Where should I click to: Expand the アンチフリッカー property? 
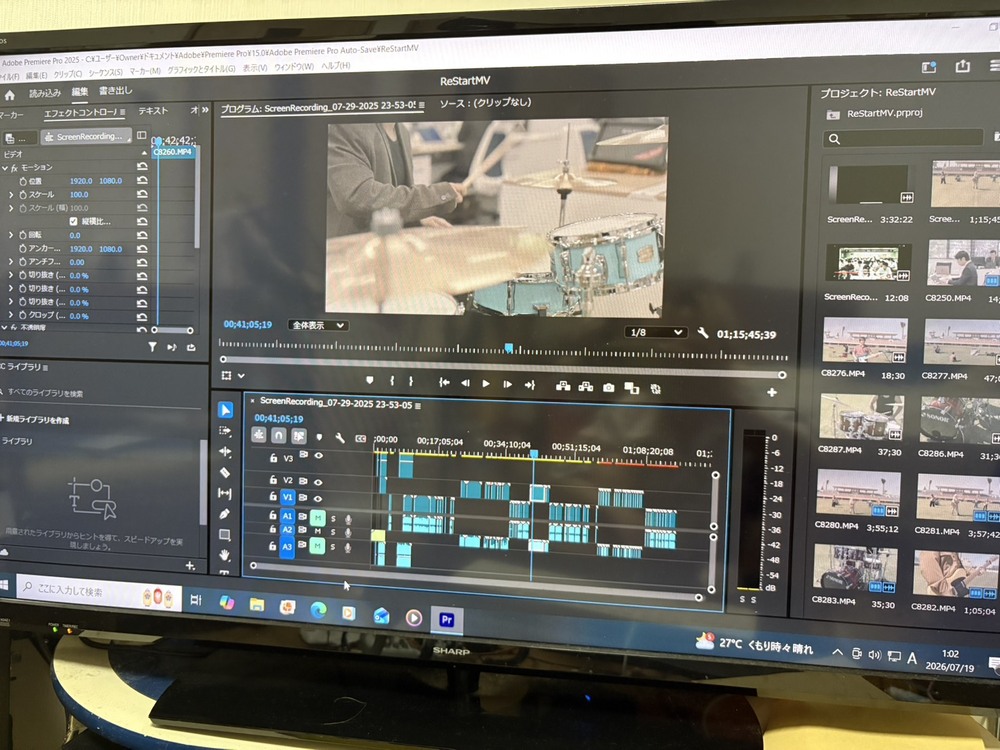click(x=11, y=261)
